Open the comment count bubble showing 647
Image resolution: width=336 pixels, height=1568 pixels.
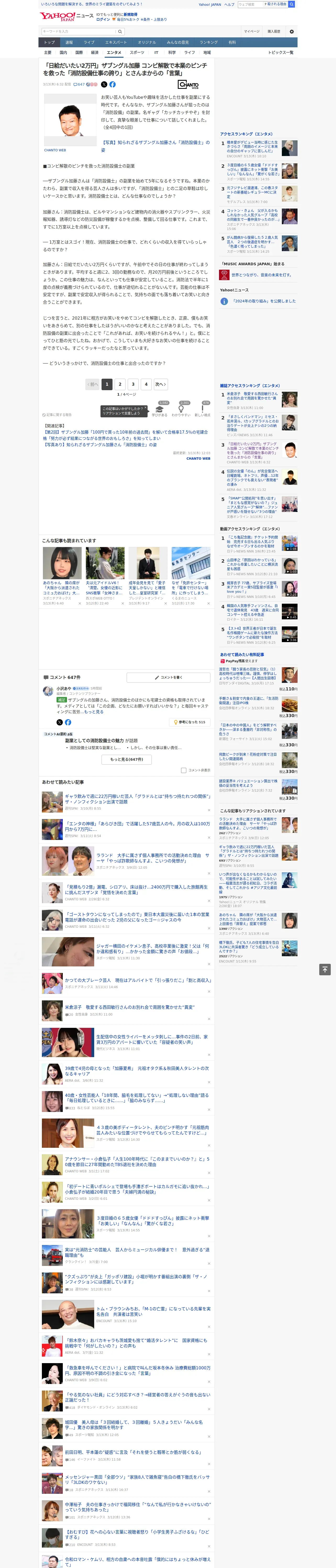(80, 85)
